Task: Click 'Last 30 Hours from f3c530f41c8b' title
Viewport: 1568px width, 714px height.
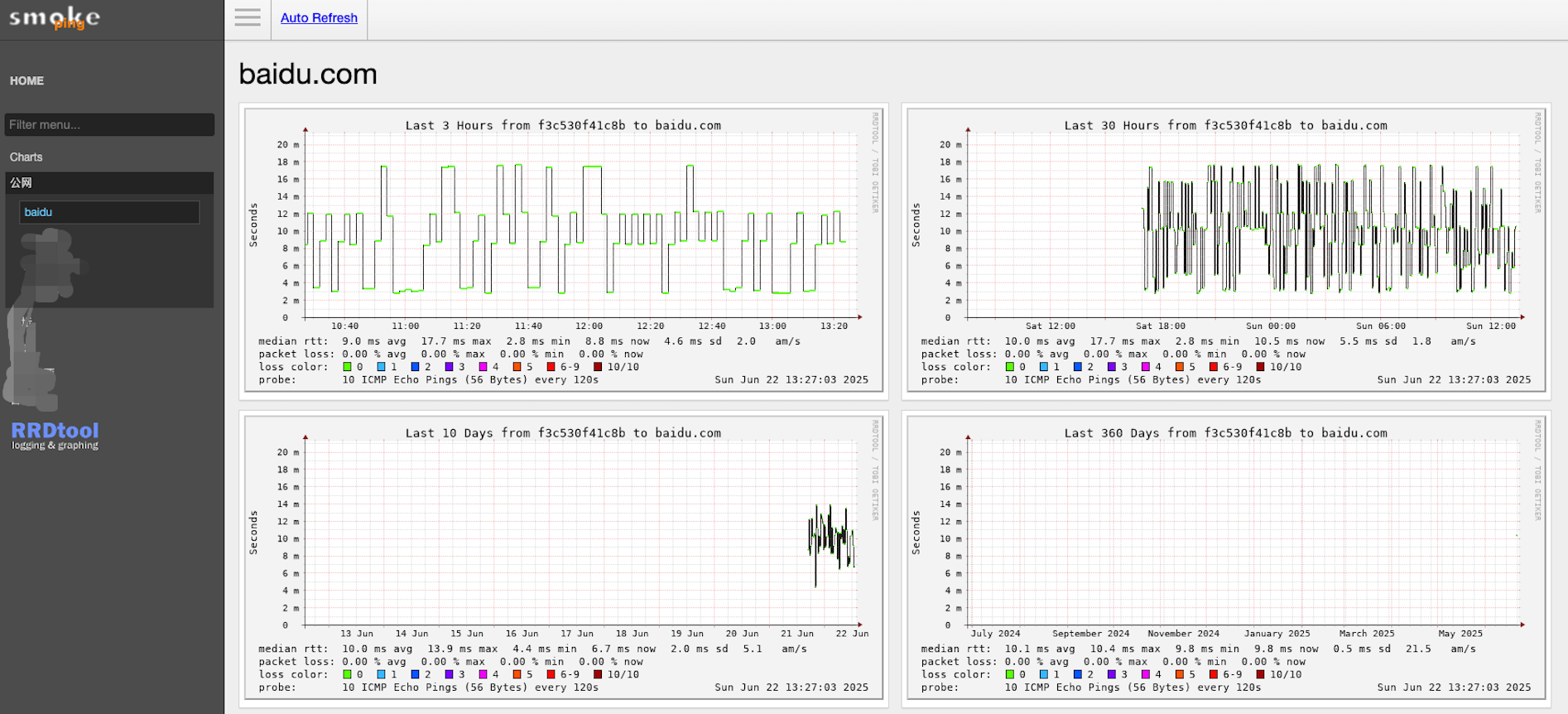Action: [x=1225, y=125]
